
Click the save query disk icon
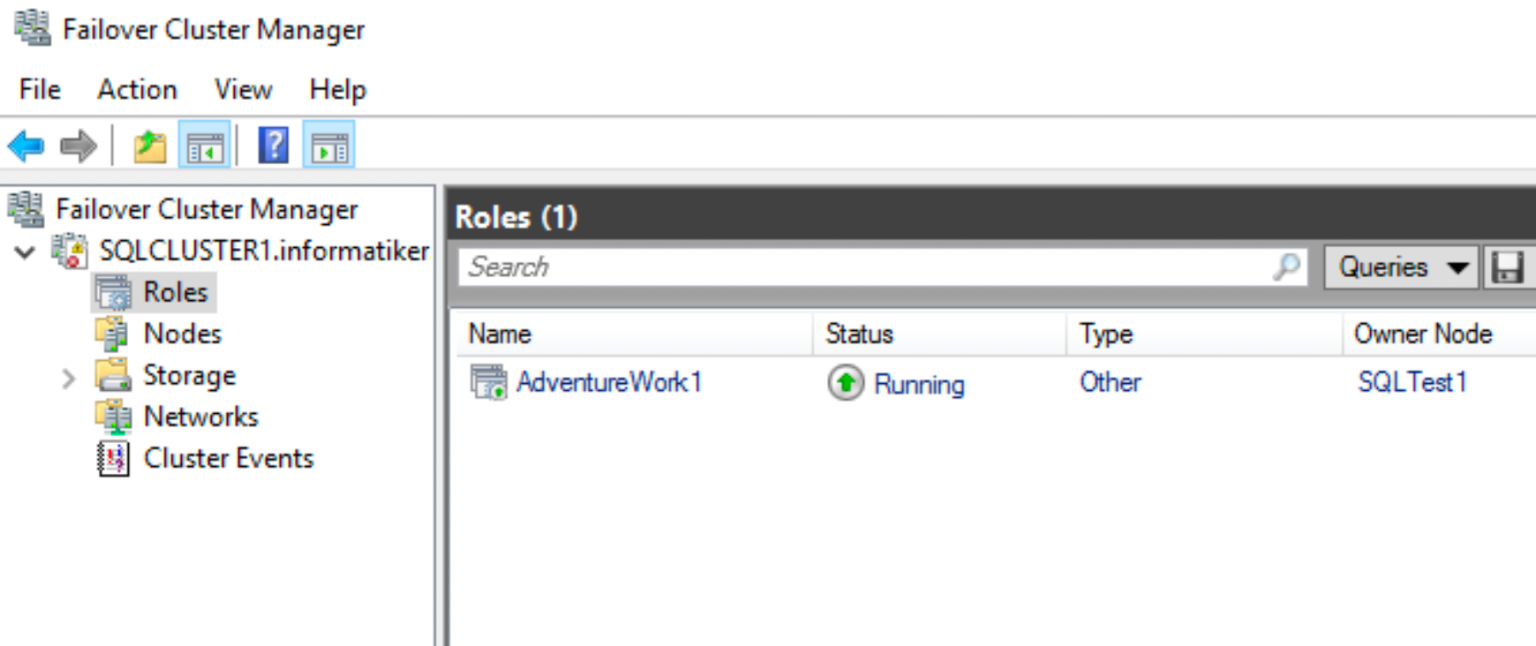(1506, 268)
